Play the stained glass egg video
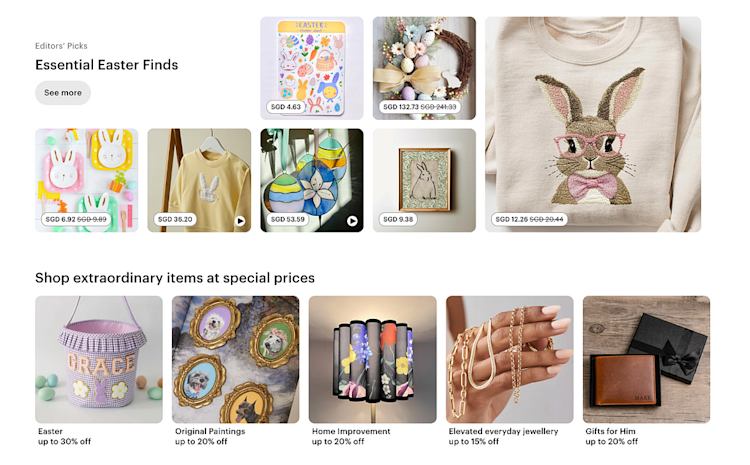Image resolution: width=750 pixels, height=465 pixels. (x=353, y=221)
